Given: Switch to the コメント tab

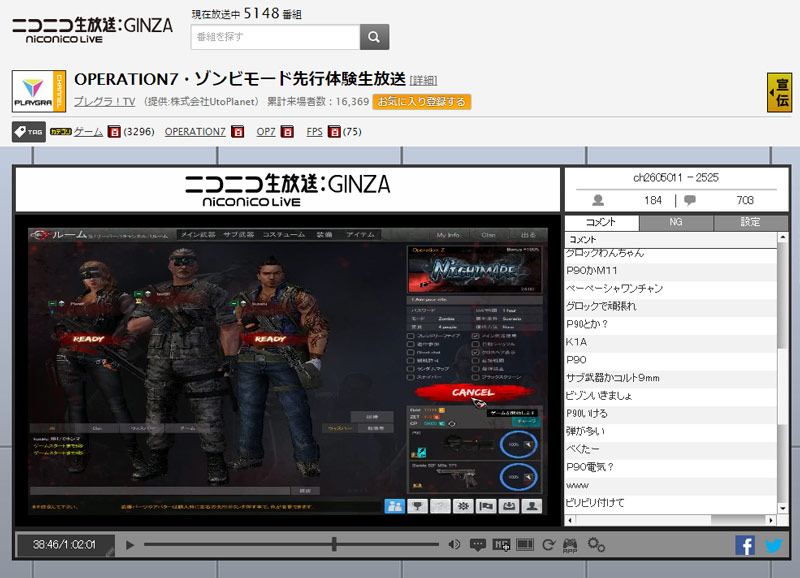Looking at the screenshot, I should [x=602, y=222].
